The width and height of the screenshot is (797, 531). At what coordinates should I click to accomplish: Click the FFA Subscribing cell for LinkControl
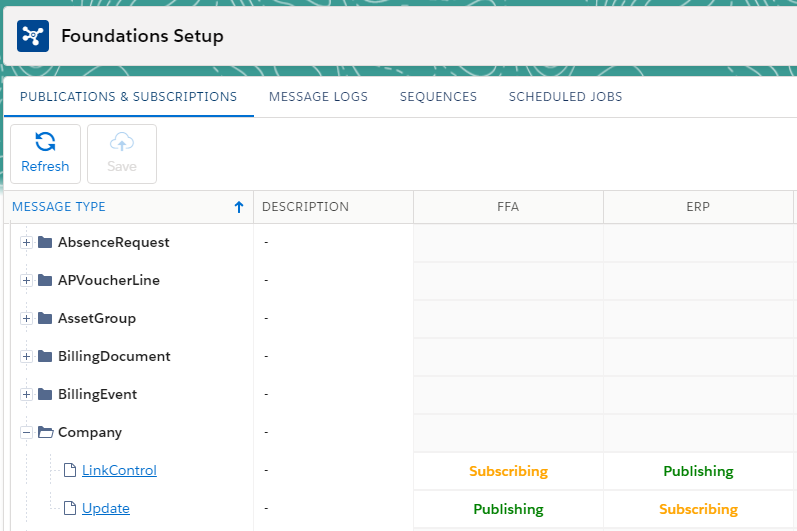coord(508,471)
